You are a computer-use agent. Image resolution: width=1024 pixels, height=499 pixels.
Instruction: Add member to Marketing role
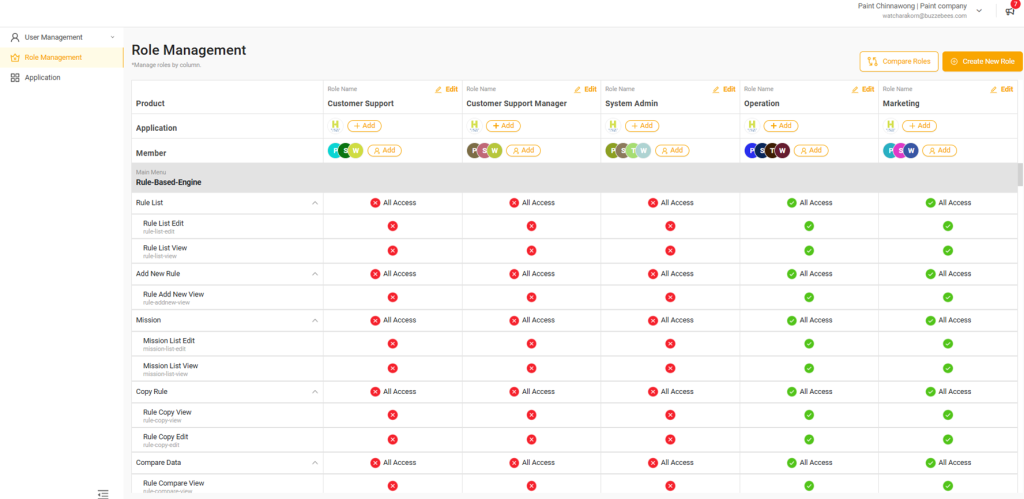(940, 150)
